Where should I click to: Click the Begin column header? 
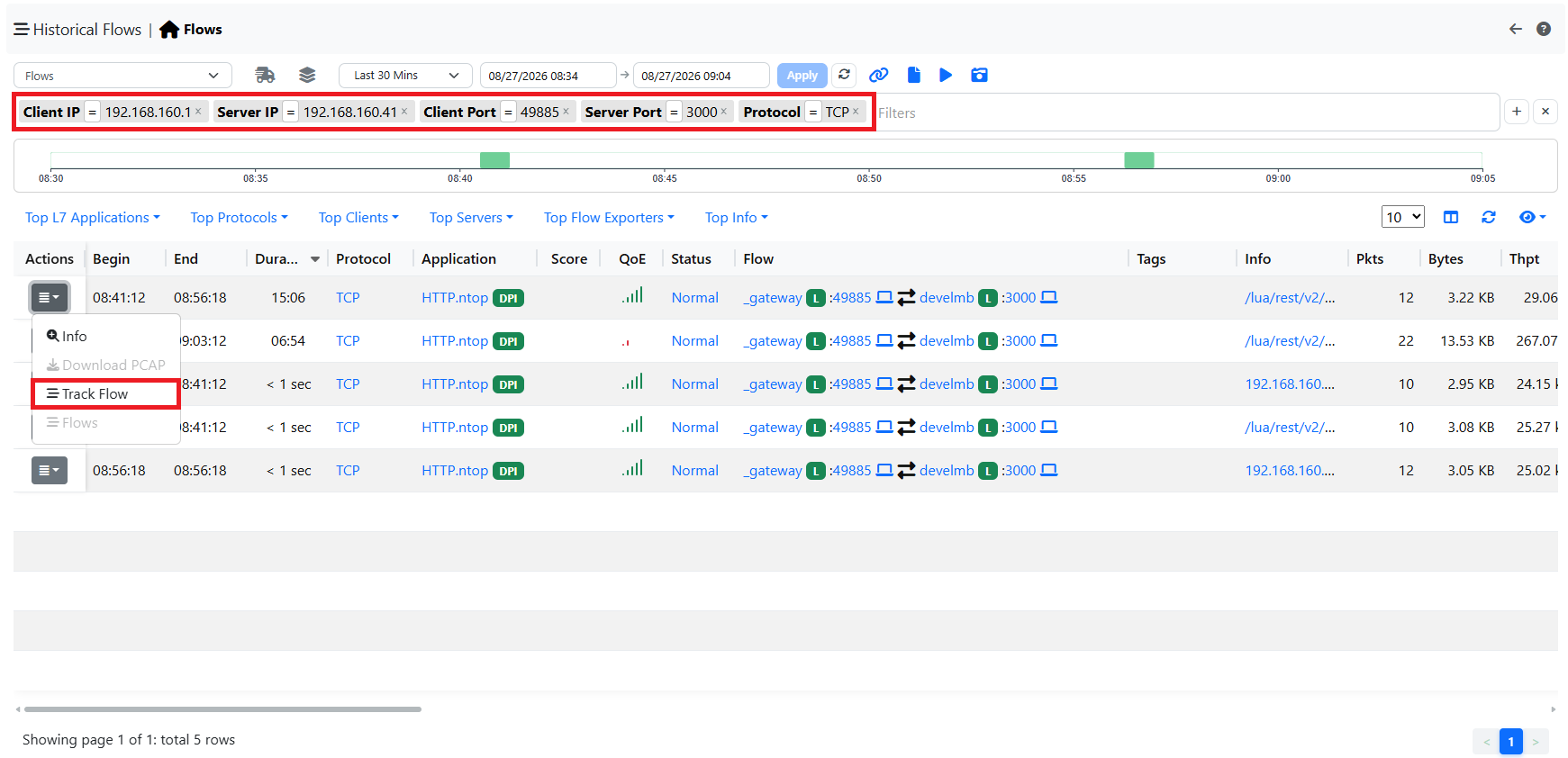point(111,258)
